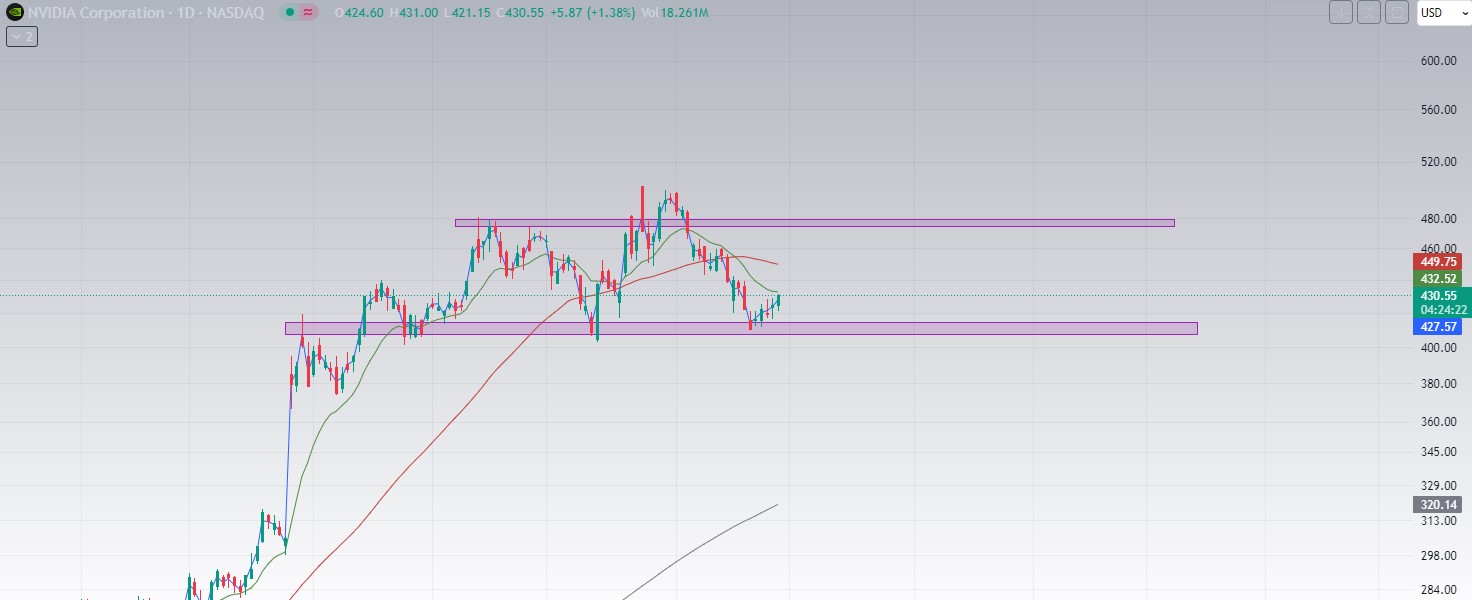The width and height of the screenshot is (1472, 600).
Task: Click the NVIDIA logo icon
Action: click(12, 13)
